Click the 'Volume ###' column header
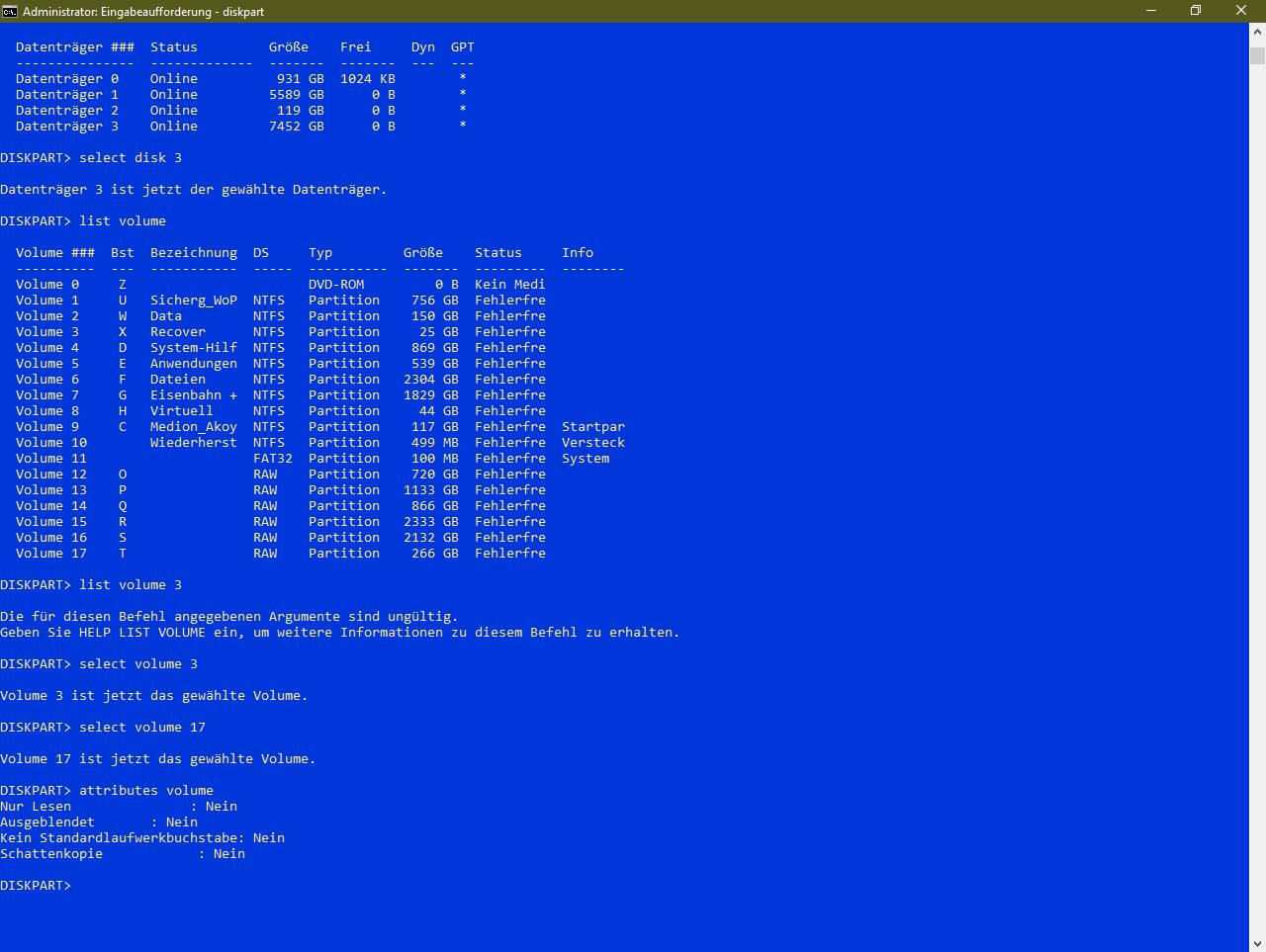Screen dimensions: 1266x952 [x=55, y=253]
